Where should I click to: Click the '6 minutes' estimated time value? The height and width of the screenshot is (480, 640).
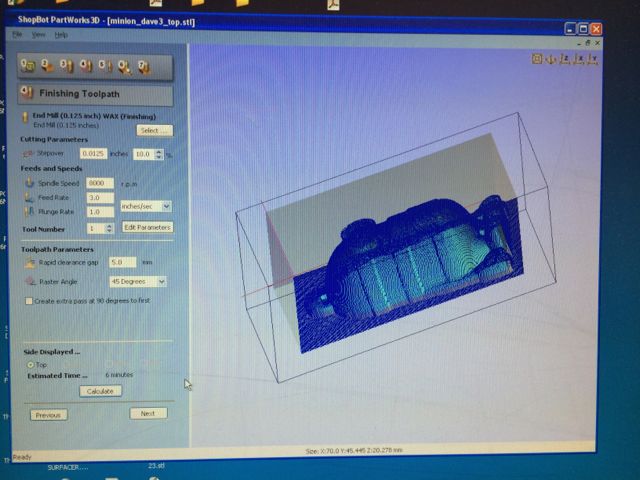click(119, 375)
